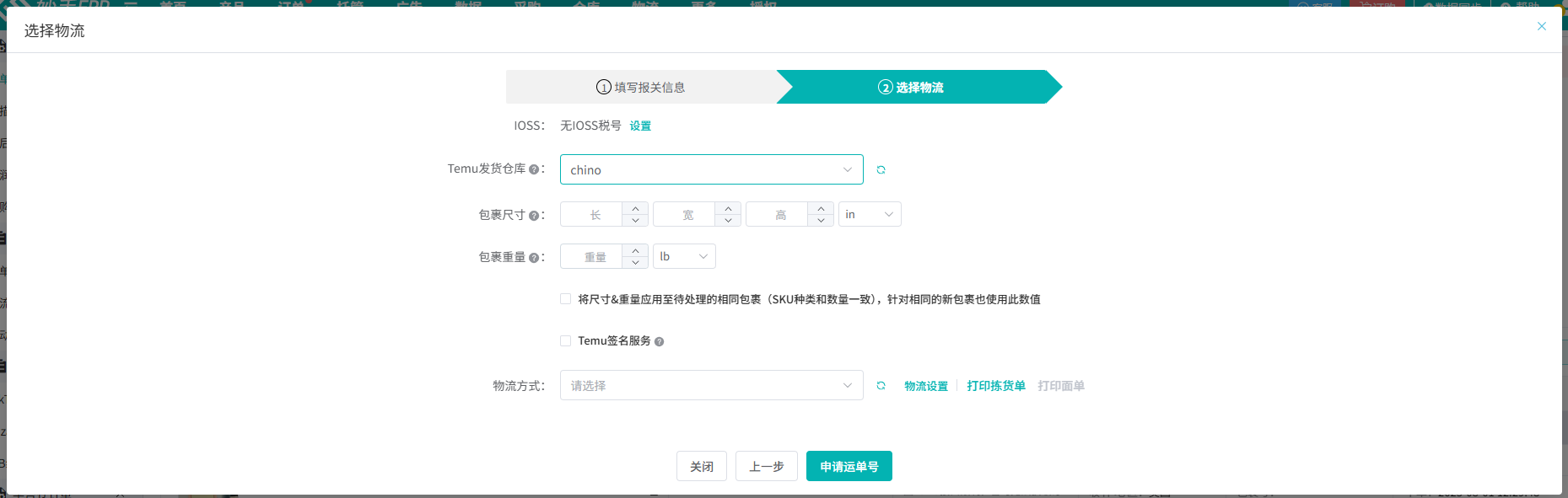Show help for Temu签名服务
The image size is (1568, 498).
pos(659,342)
